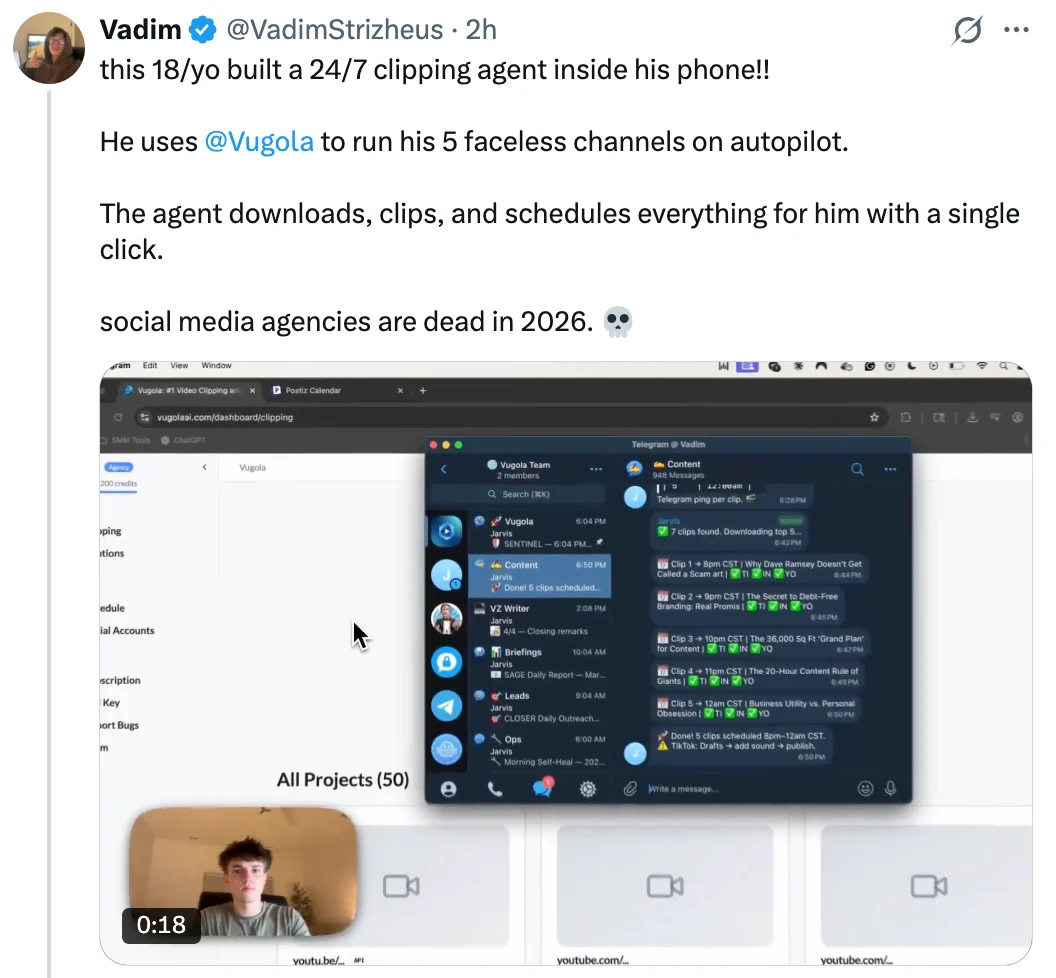Open @VadimStrizheus handle link
Screen dimensions: 1056x978
[x=335, y=30]
